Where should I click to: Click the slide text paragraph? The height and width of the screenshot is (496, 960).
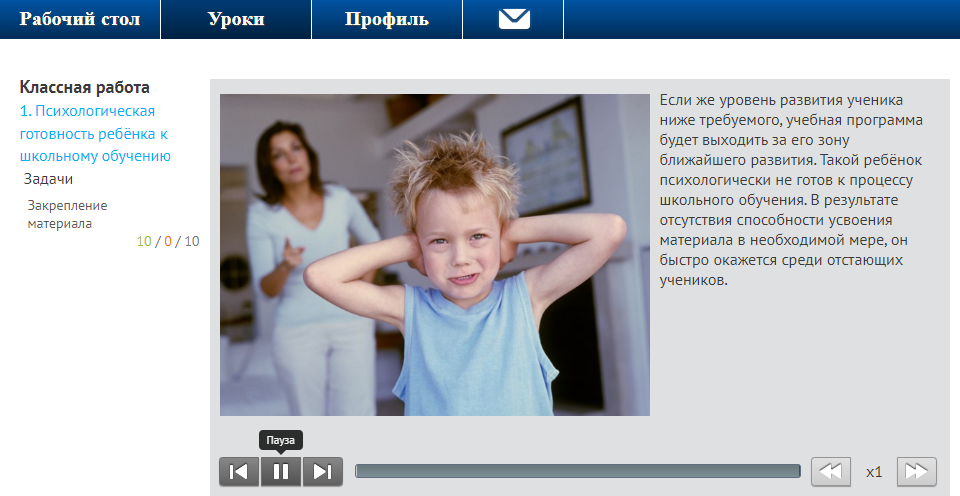coord(793,190)
